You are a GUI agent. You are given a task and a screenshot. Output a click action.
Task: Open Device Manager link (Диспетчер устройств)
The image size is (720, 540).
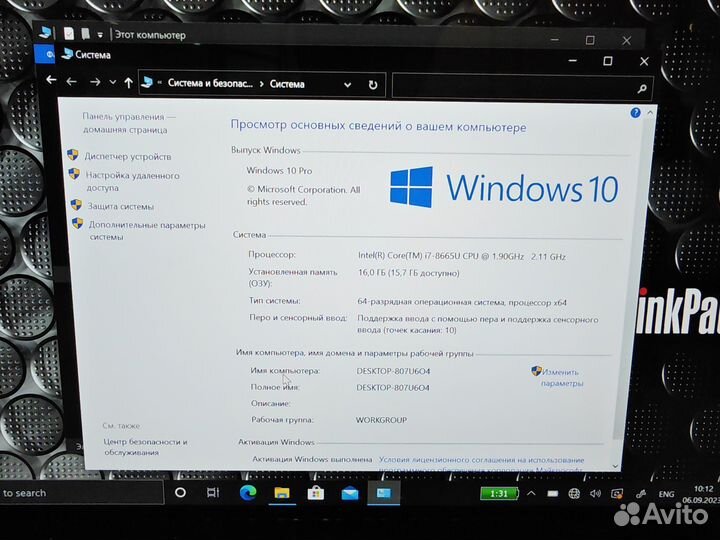coord(128,157)
